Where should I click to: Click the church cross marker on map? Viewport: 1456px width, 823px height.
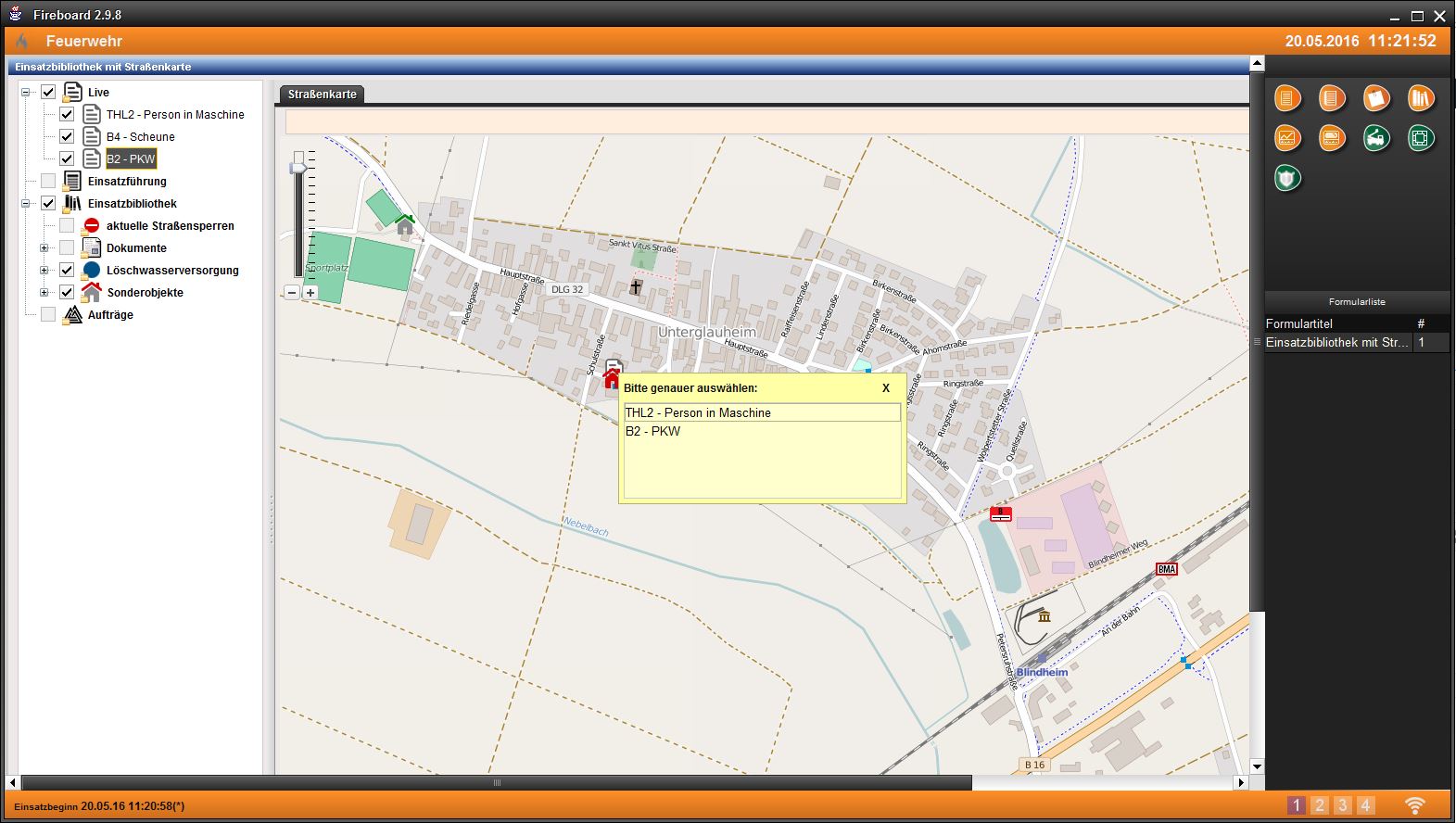point(636,286)
